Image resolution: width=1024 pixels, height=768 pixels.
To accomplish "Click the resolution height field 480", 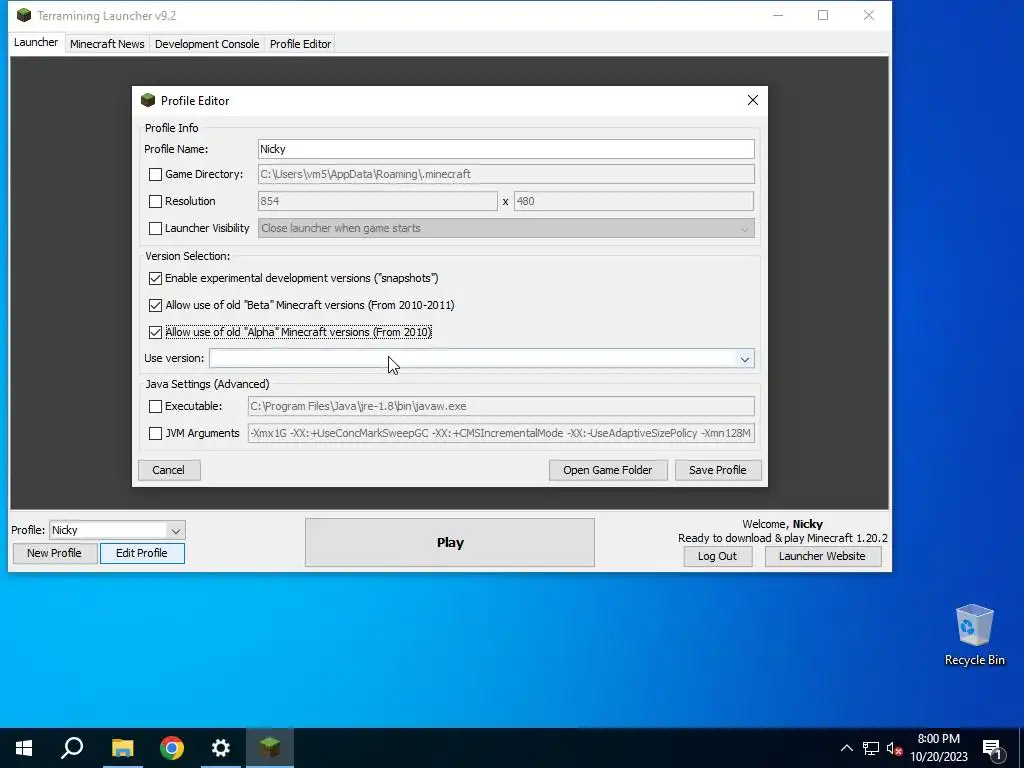I will [633, 201].
